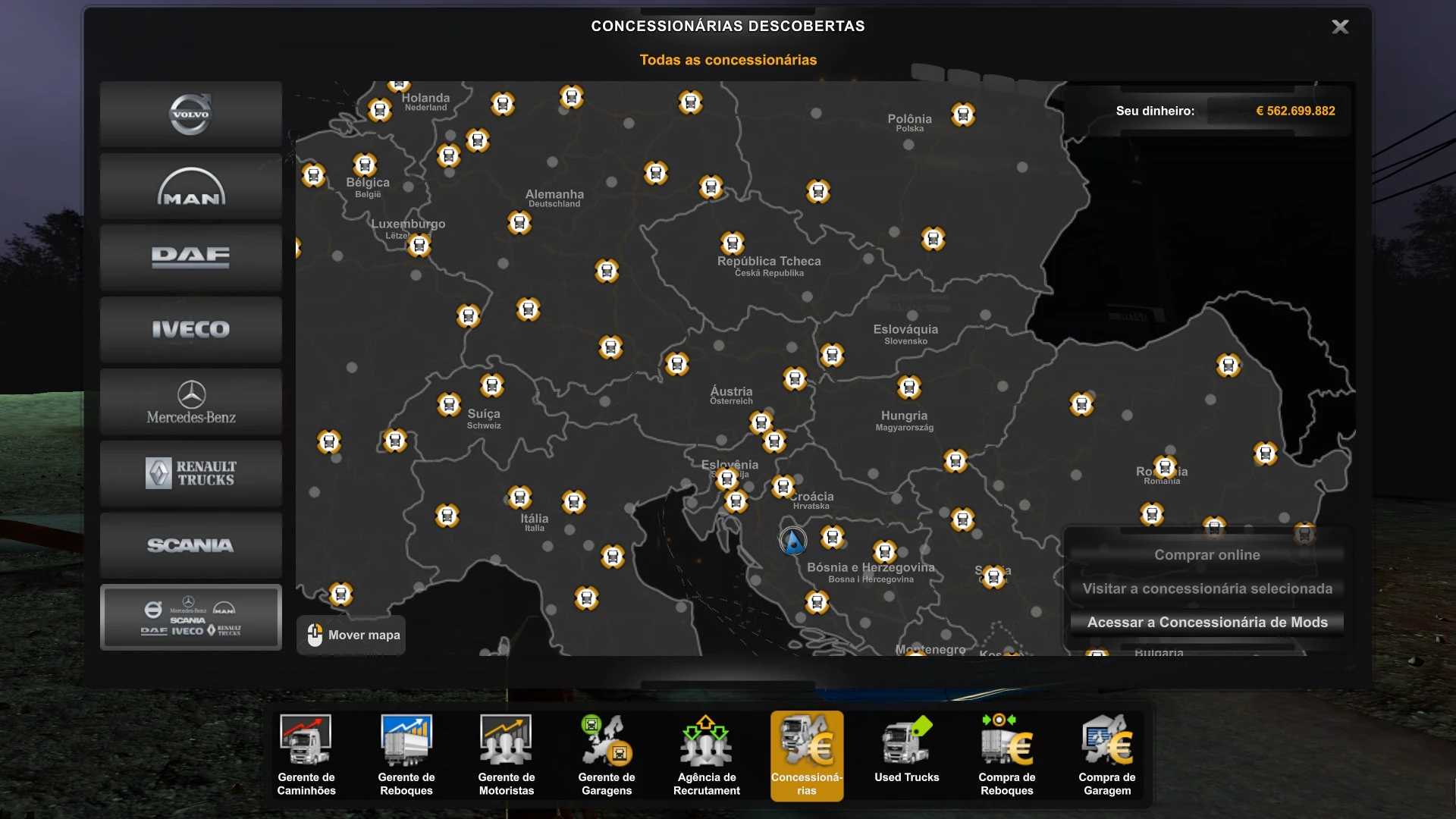
Task: Filter dealerships by DAF brand
Action: coord(190,258)
